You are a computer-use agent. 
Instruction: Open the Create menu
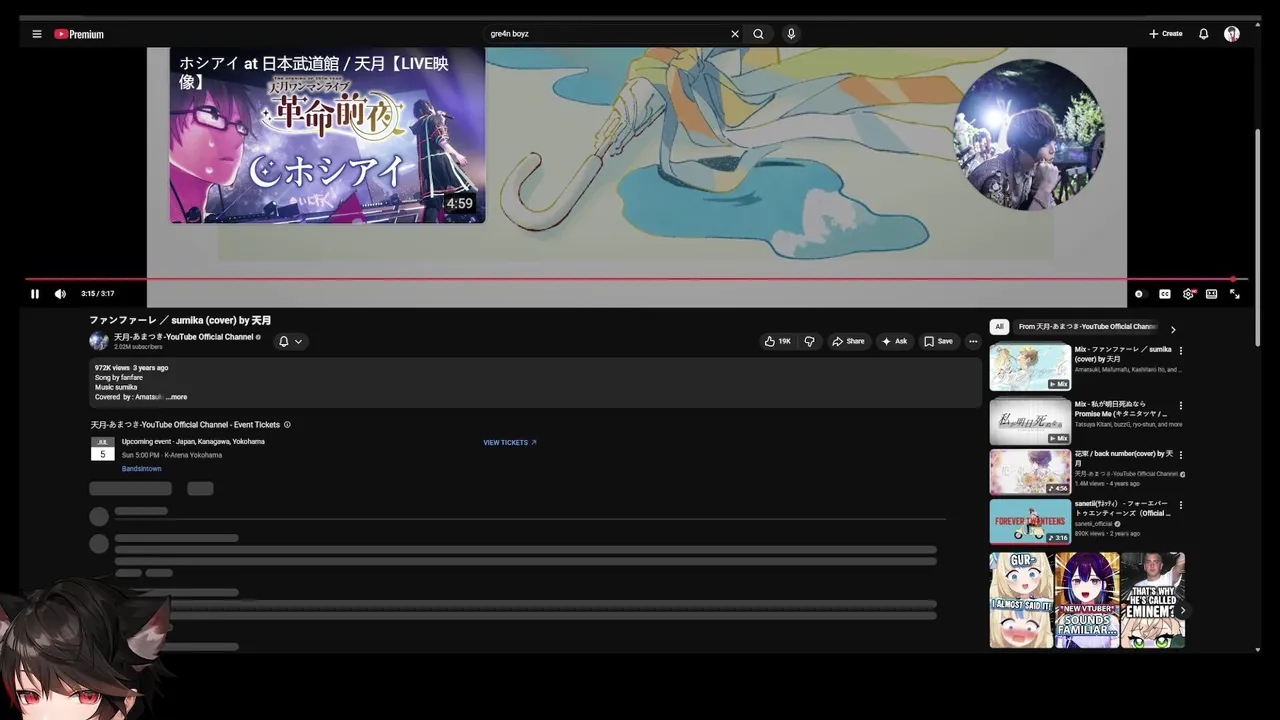click(x=1166, y=34)
